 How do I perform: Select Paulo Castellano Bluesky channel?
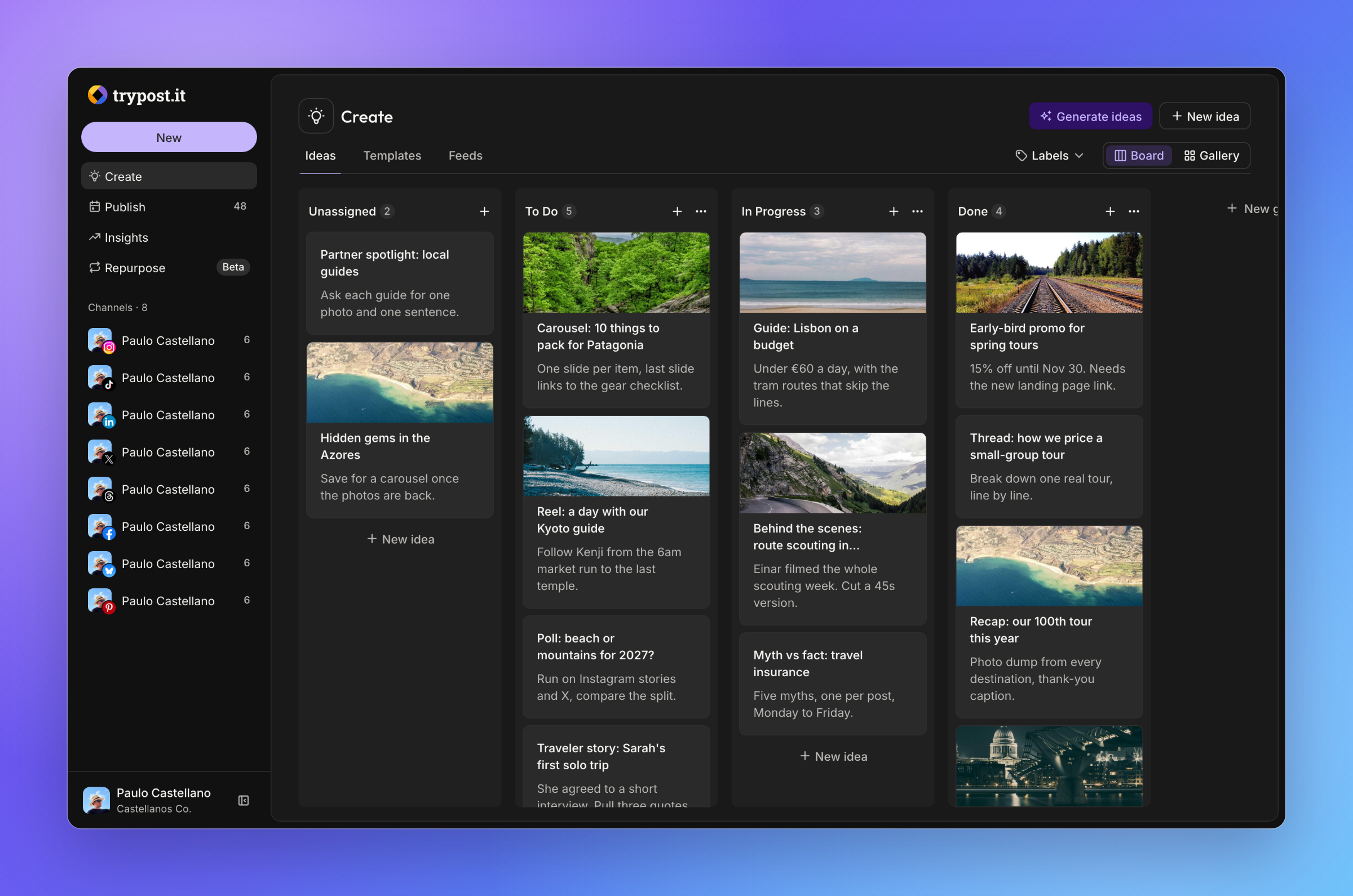tap(169, 564)
